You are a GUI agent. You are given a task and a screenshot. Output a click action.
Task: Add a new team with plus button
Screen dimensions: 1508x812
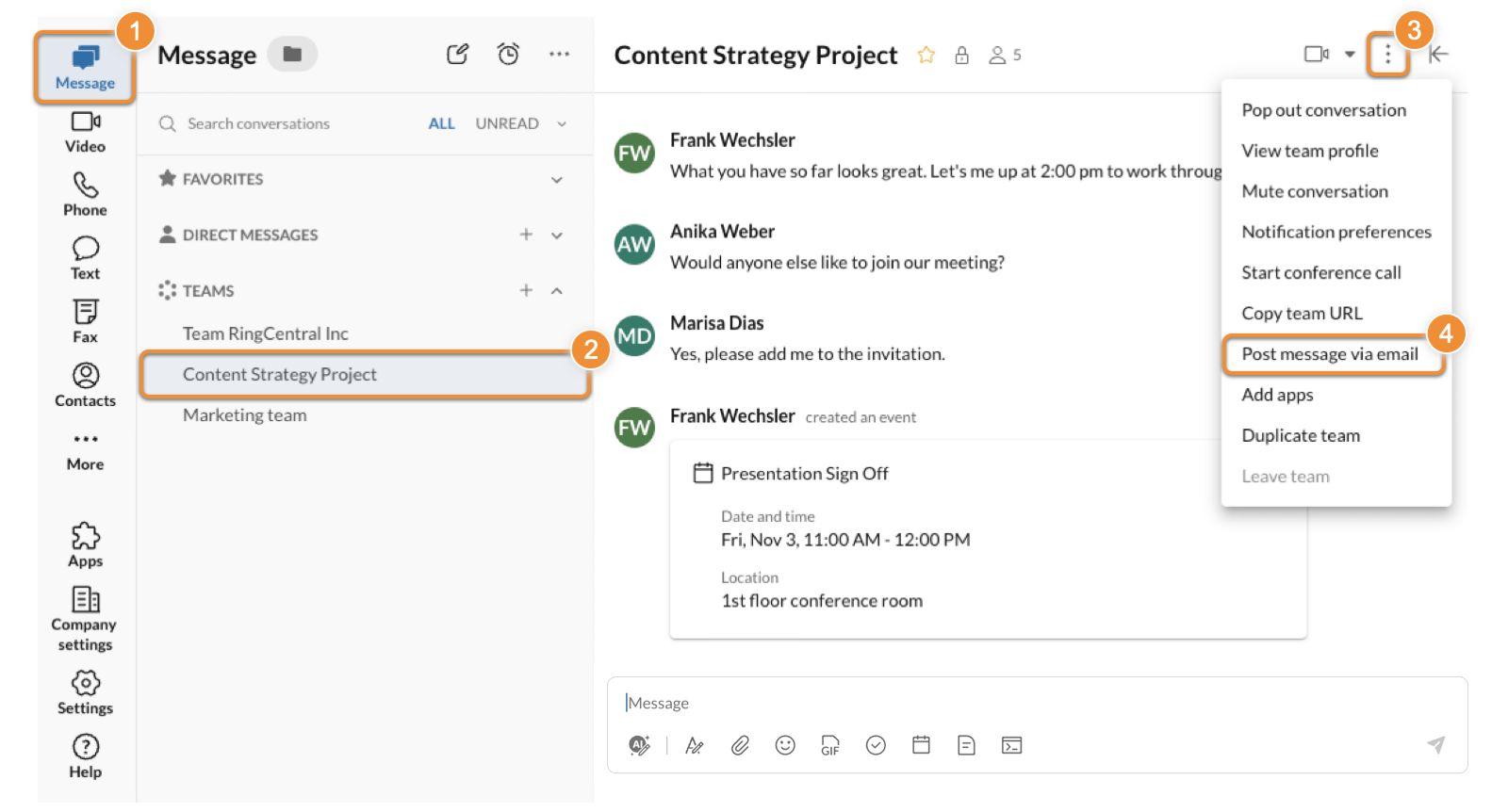click(526, 291)
